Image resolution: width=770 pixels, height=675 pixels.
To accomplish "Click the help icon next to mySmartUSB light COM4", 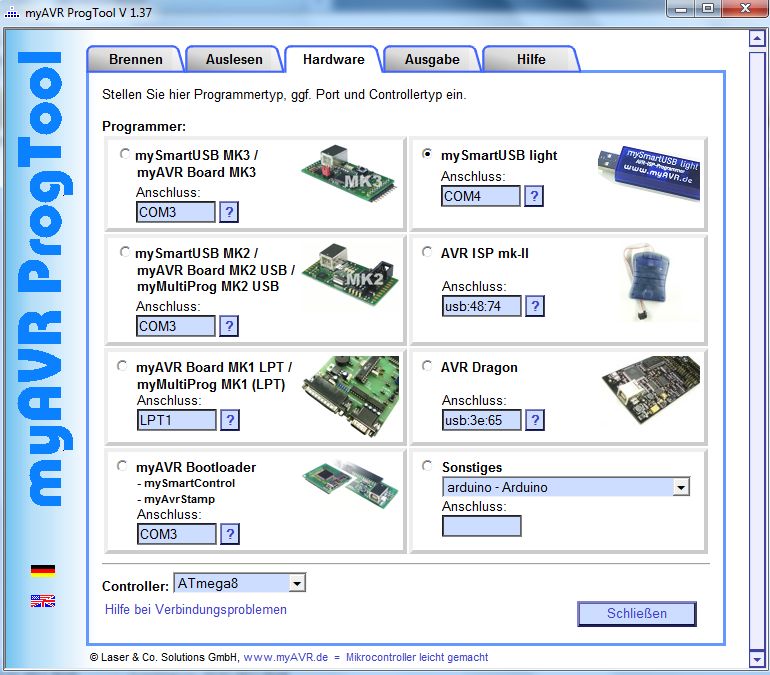I will [x=534, y=196].
